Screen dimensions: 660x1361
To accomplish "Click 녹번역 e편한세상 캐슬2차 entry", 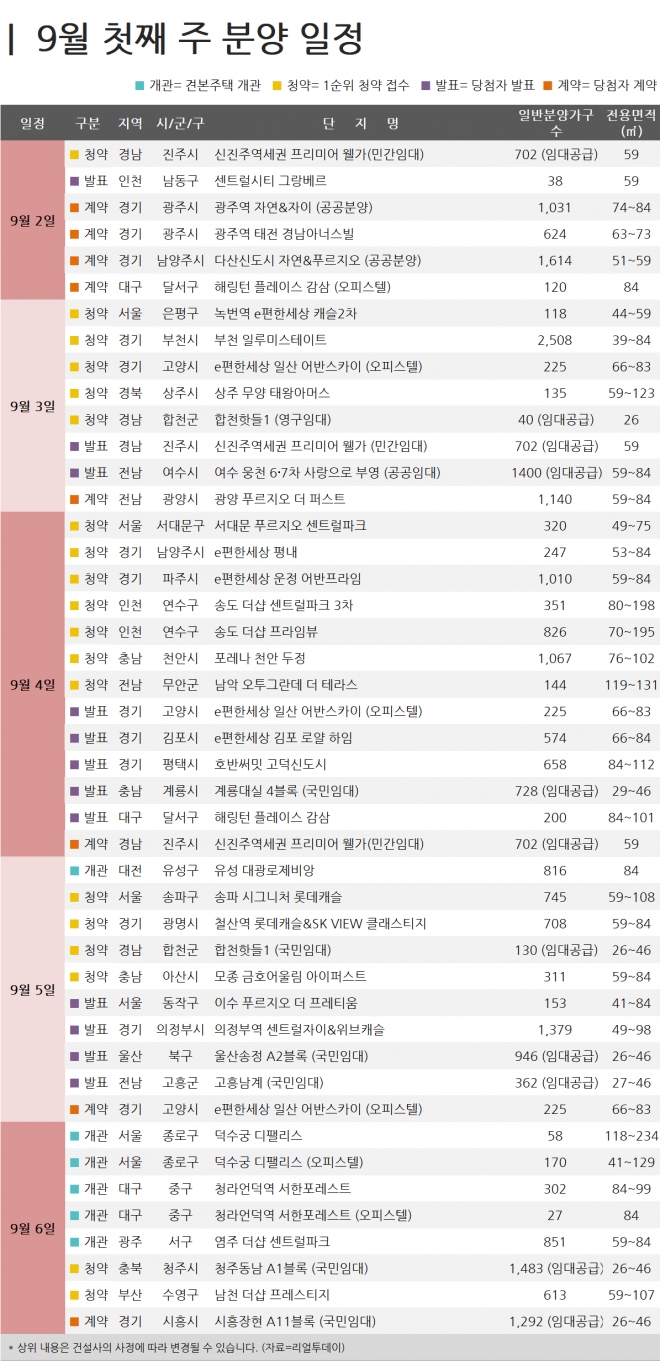I will point(286,313).
